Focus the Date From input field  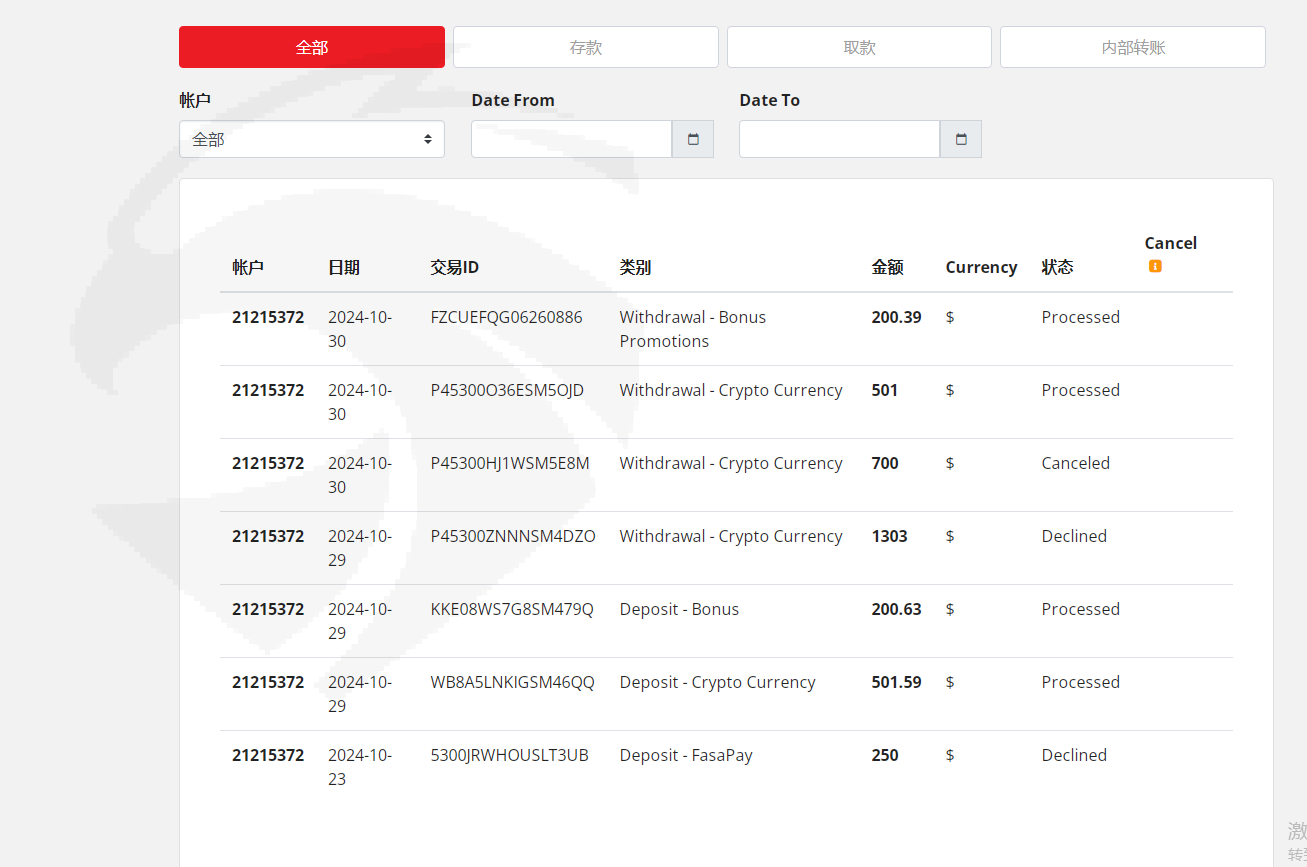(571, 139)
